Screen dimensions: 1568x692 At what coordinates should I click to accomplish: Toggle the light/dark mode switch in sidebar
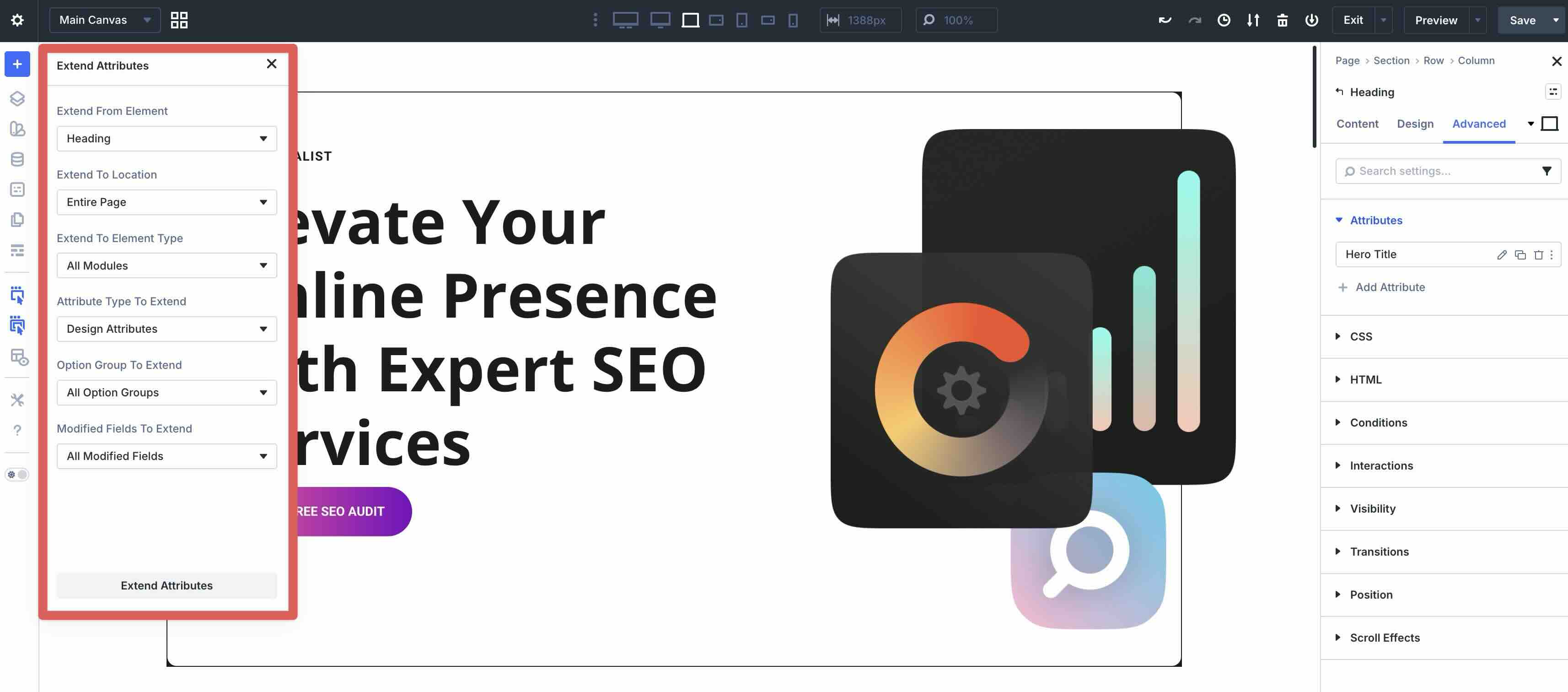click(17, 475)
